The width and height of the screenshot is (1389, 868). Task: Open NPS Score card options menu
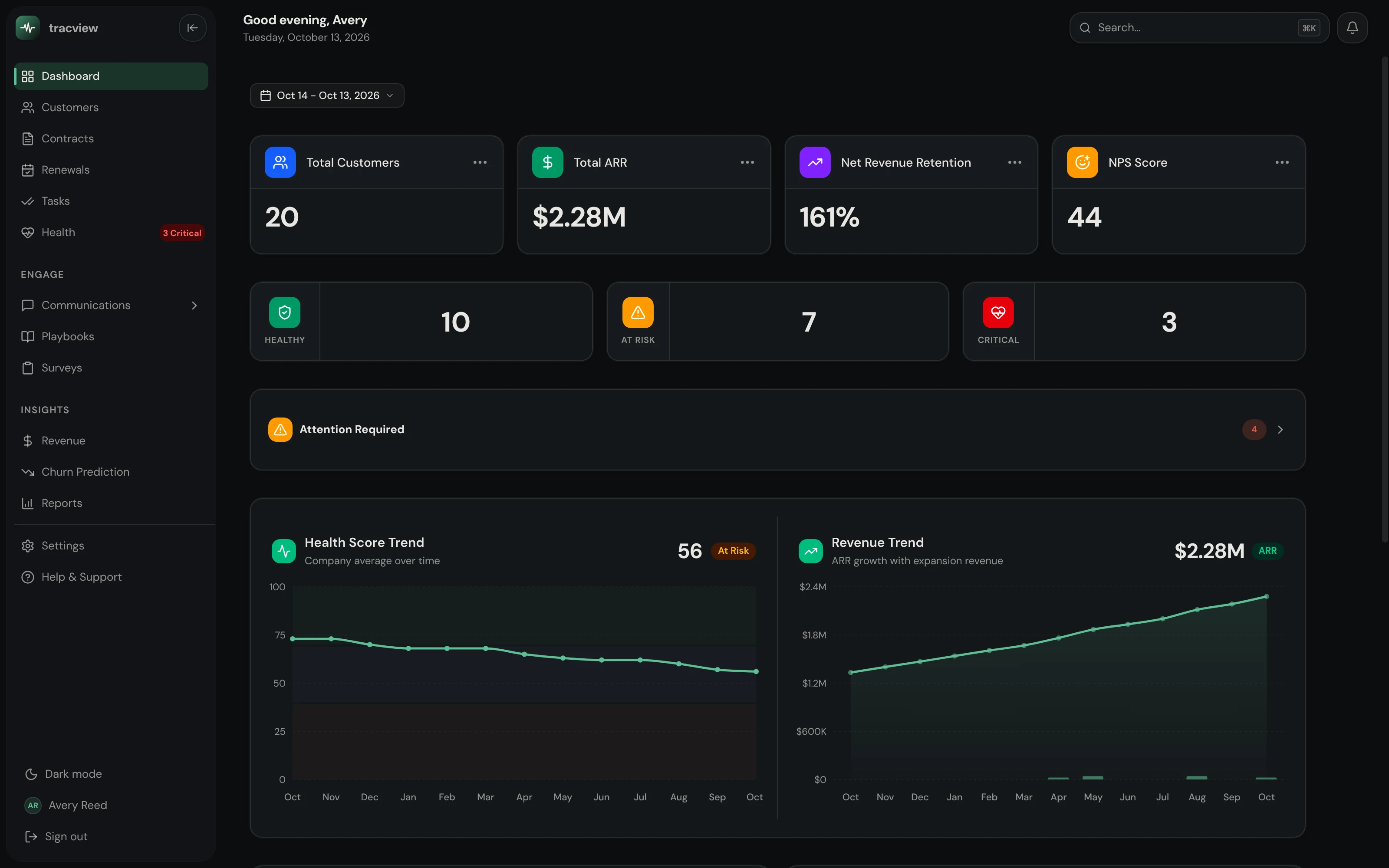[1282, 162]
